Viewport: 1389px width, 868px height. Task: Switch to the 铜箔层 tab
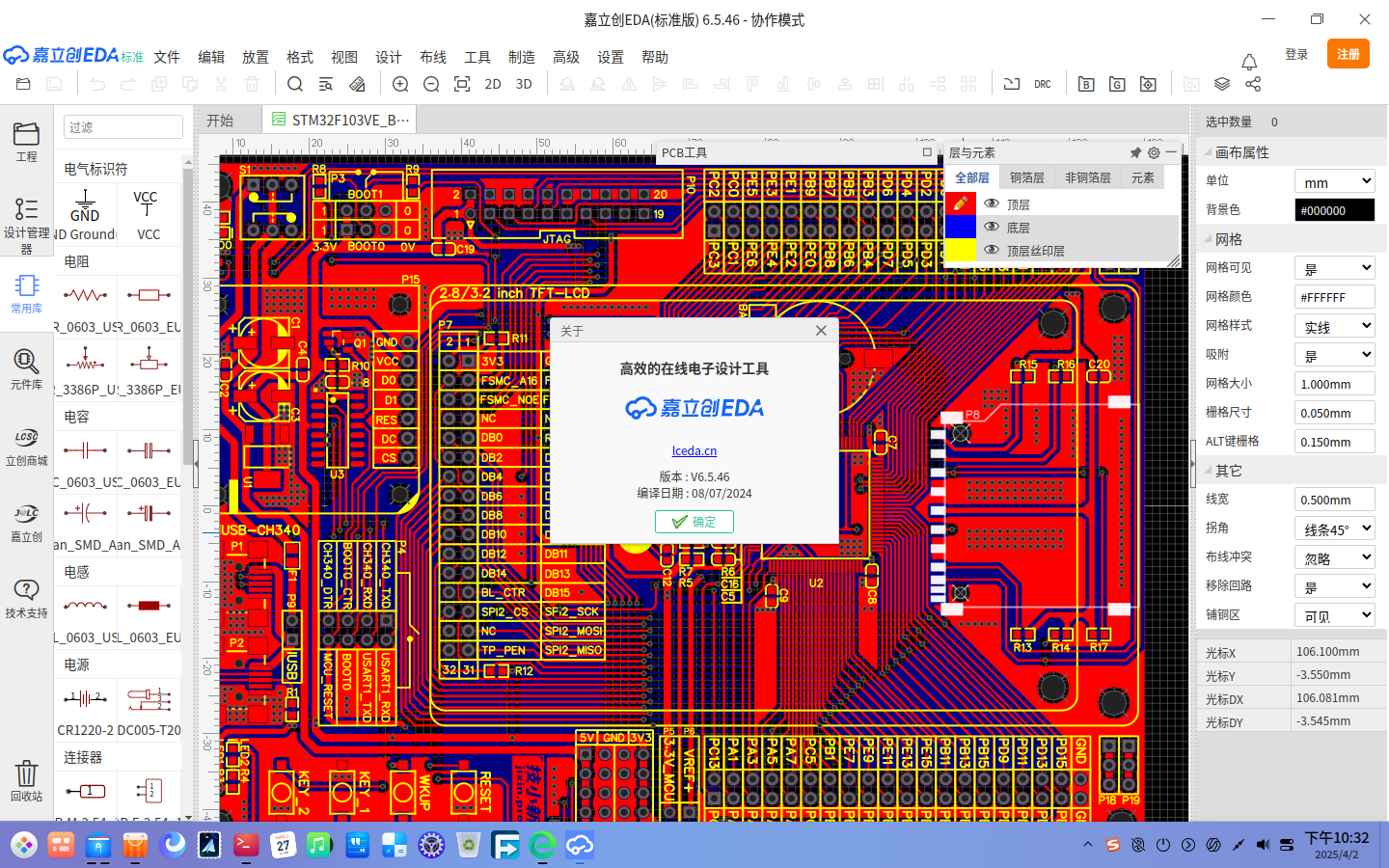pyautogui.click(x=1027, y=177)
